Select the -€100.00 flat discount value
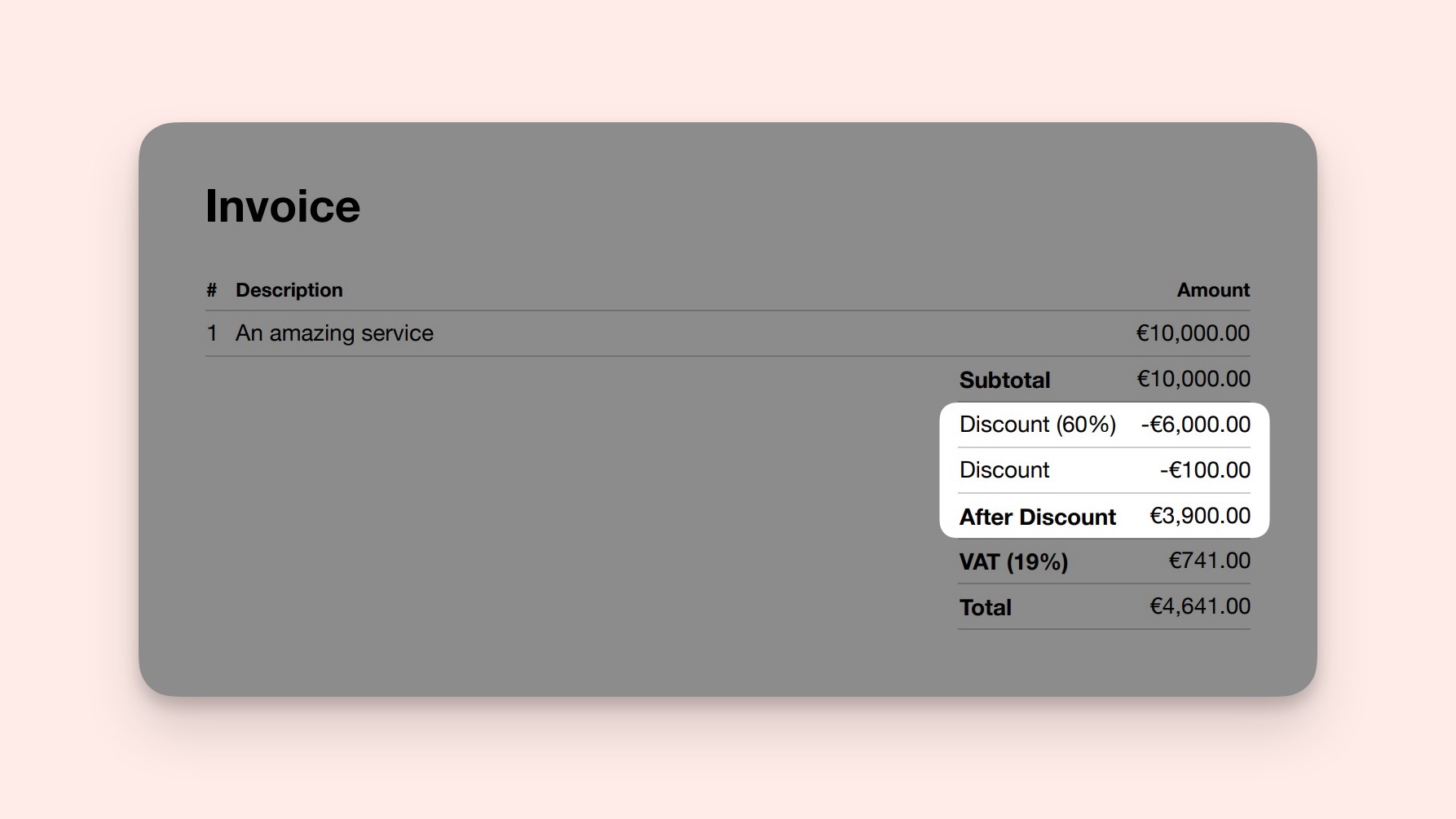Image resolution: width=1456 pixels, height=819 pixels. click(1204, 470)
